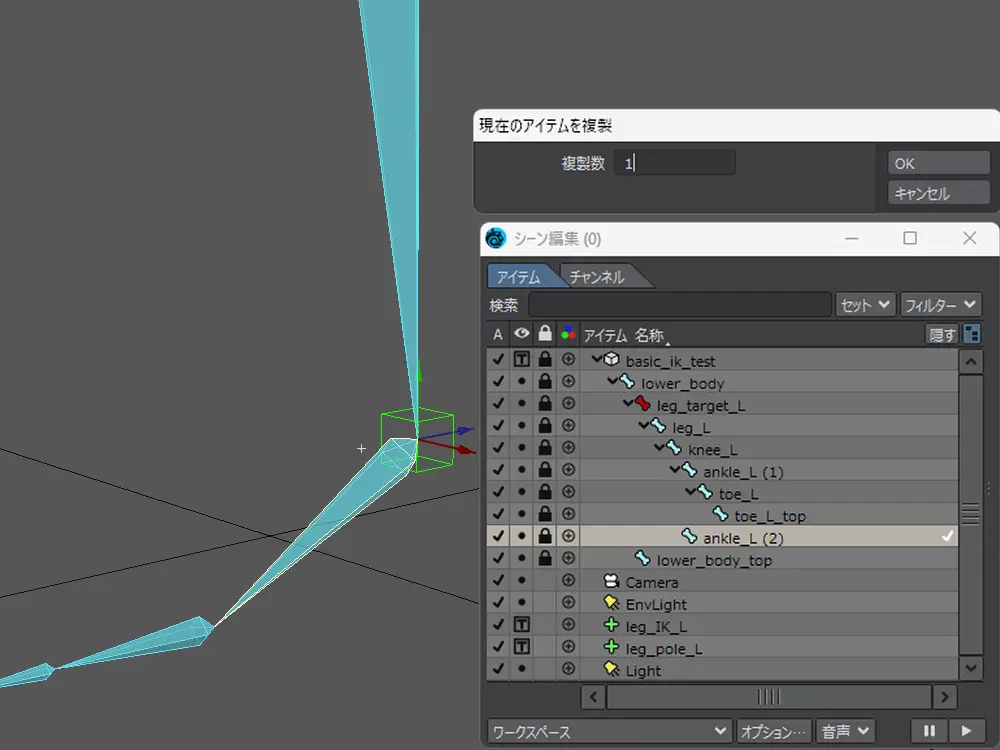
Task: Click the 検索 search field
Action: [x=680, y=305]
